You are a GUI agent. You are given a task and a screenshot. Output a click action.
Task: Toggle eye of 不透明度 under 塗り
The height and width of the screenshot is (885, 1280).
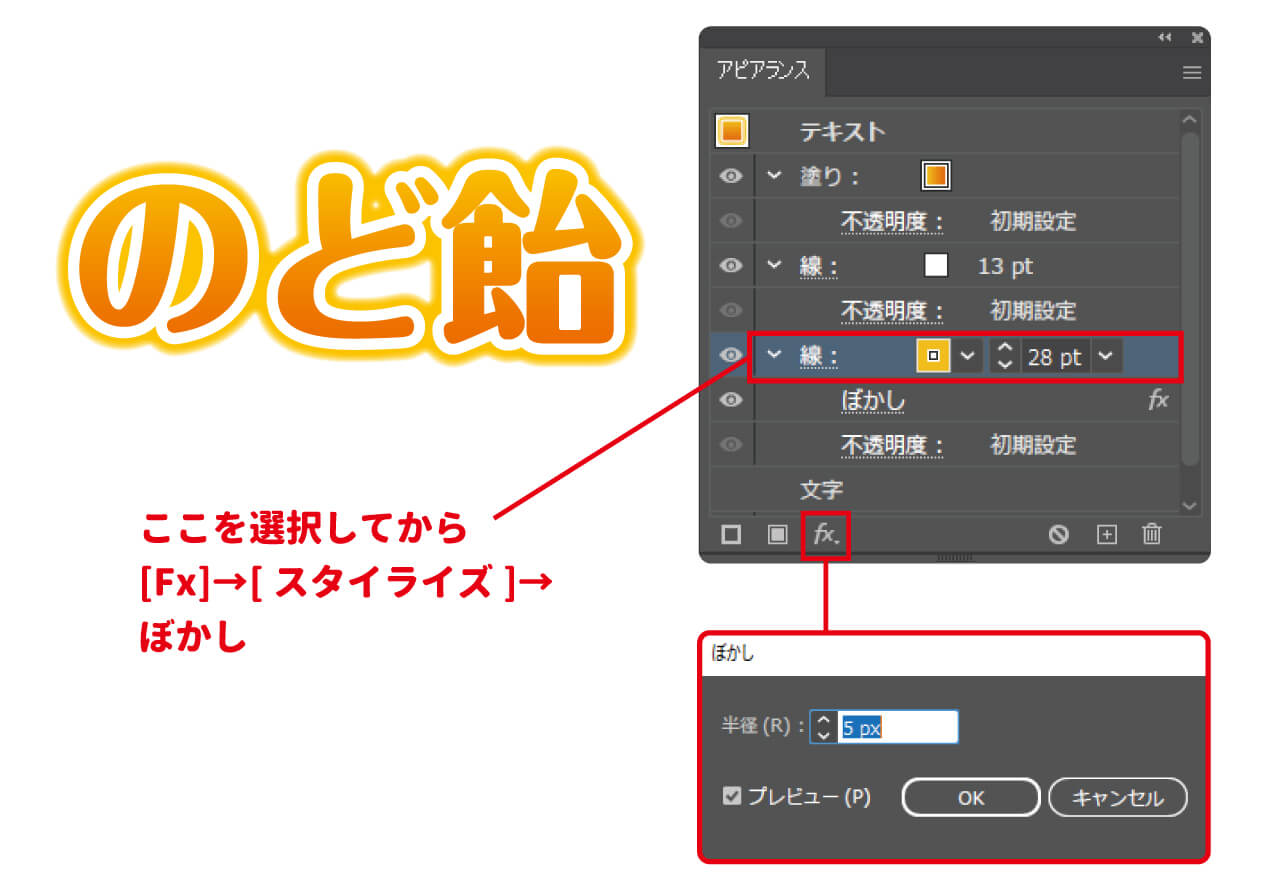732,221
